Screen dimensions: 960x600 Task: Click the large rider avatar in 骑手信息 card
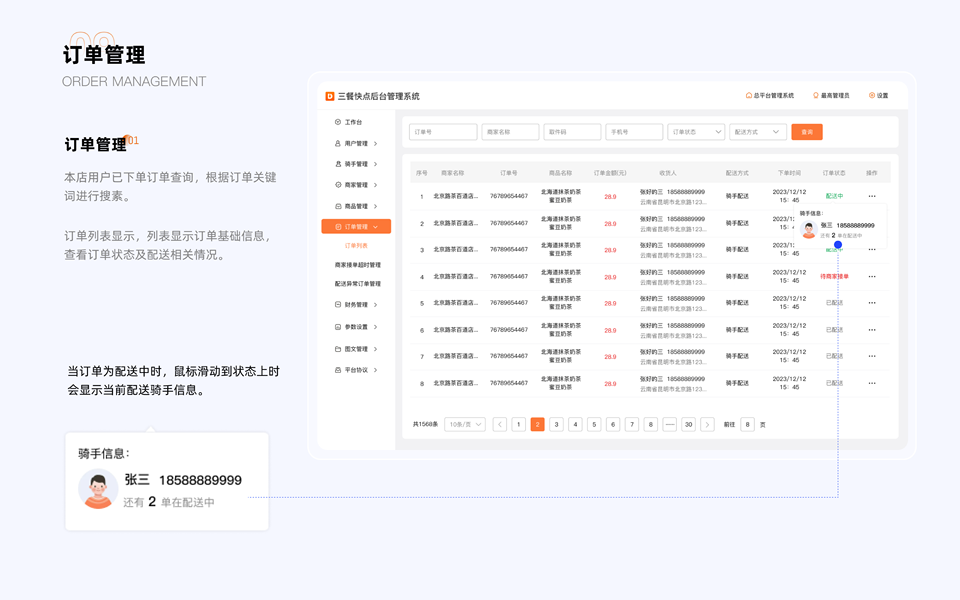(98, 489)
